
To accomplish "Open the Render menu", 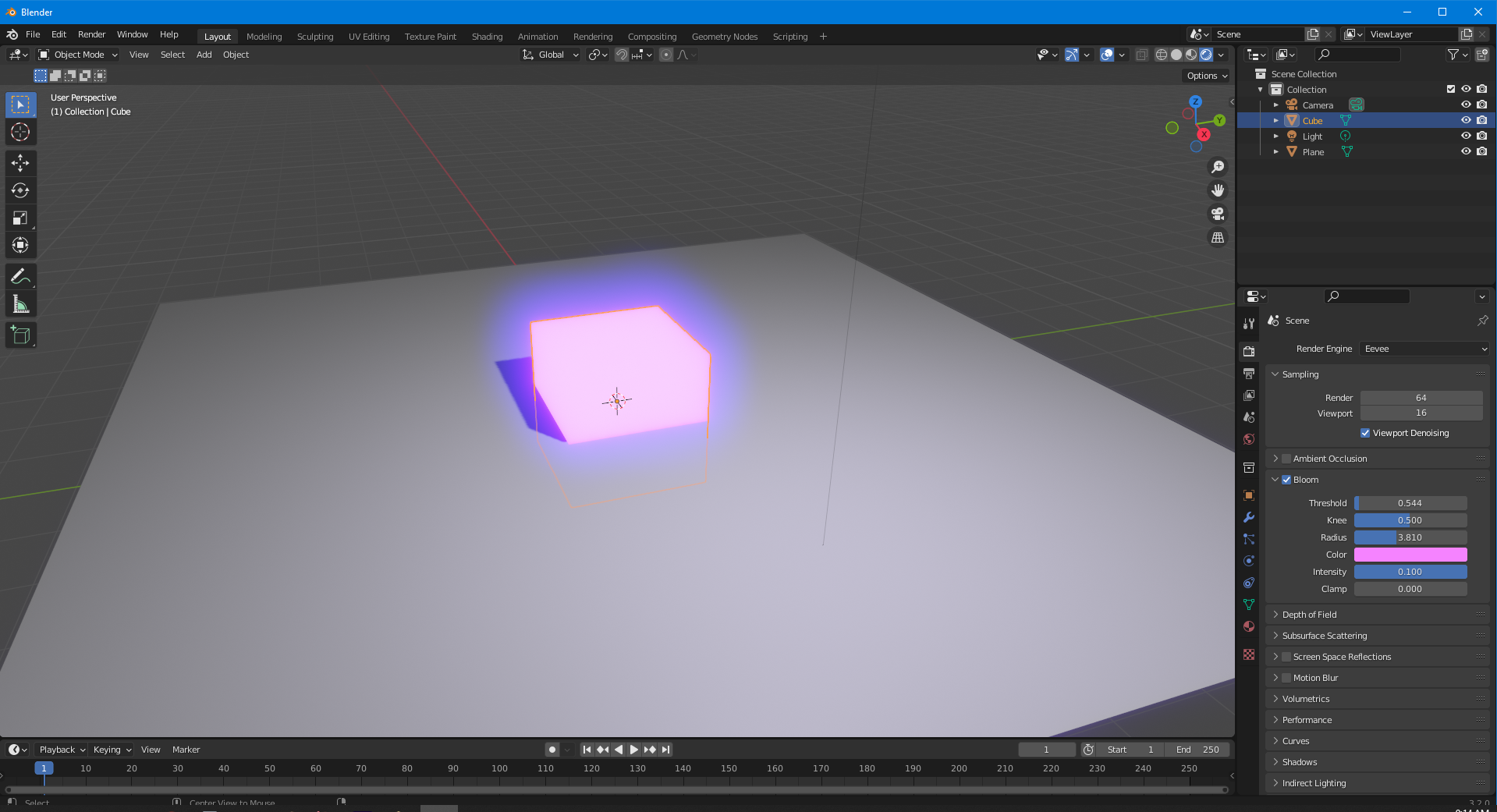I will pyautogui.click(x=91, y=34).
